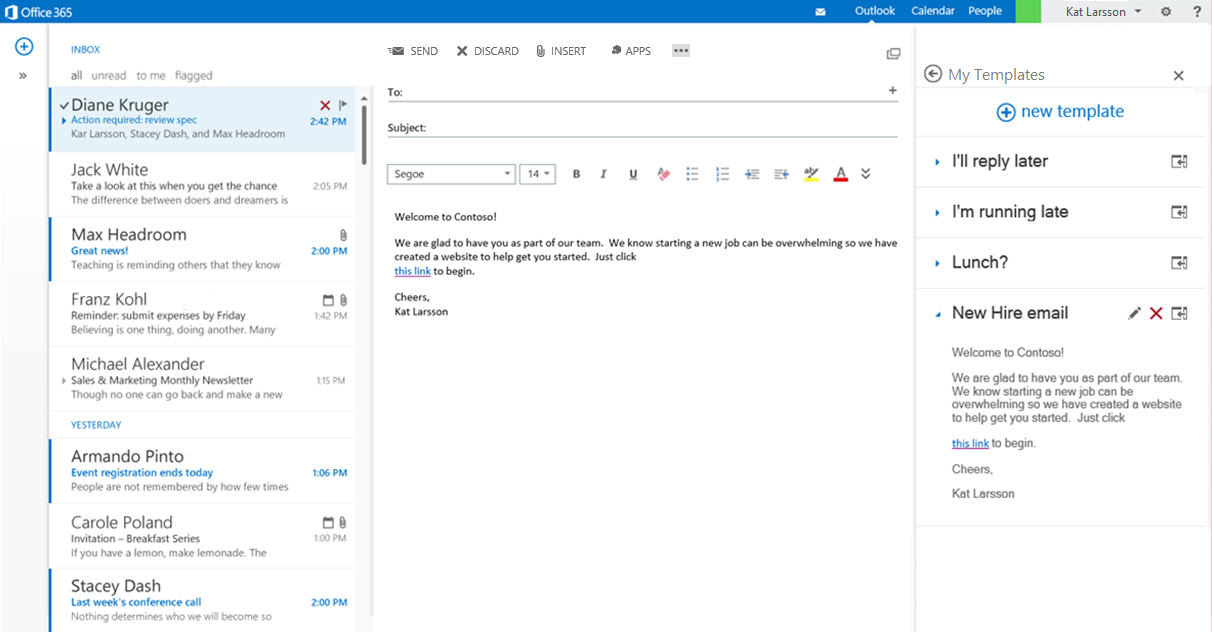
Task: Filter inbox by unread messages
Action: pos(109,75)
